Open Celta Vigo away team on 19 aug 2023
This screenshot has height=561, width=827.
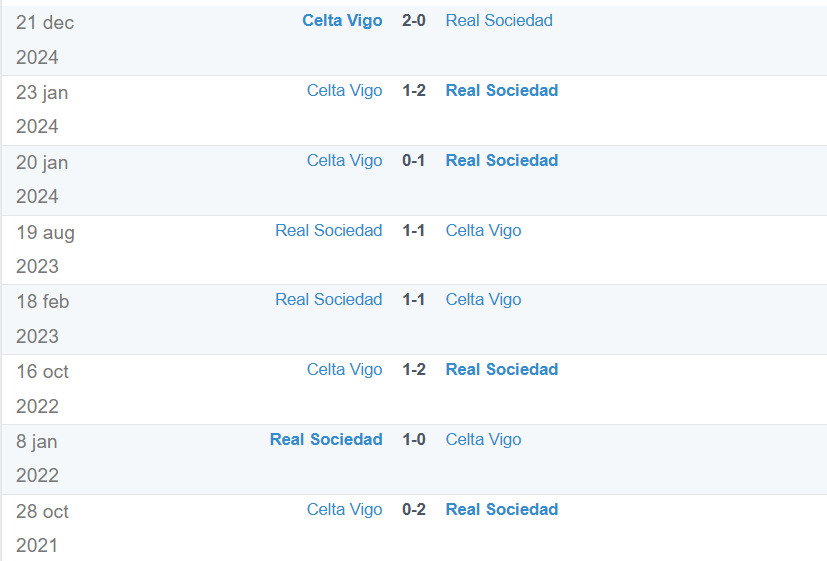tap(483, 231)
